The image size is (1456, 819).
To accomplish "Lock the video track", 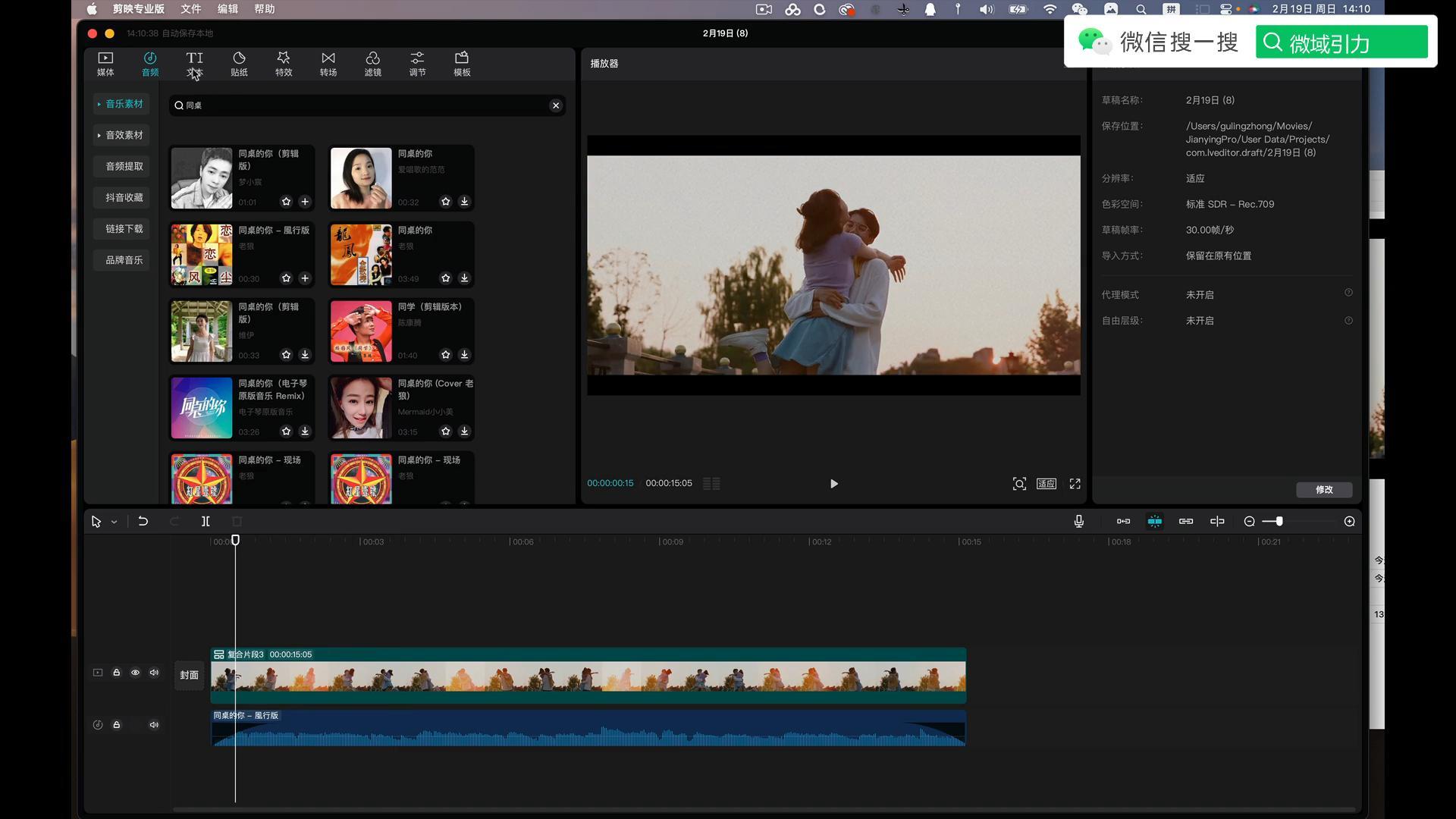I will pyautogui.click(x=117, y=673).
